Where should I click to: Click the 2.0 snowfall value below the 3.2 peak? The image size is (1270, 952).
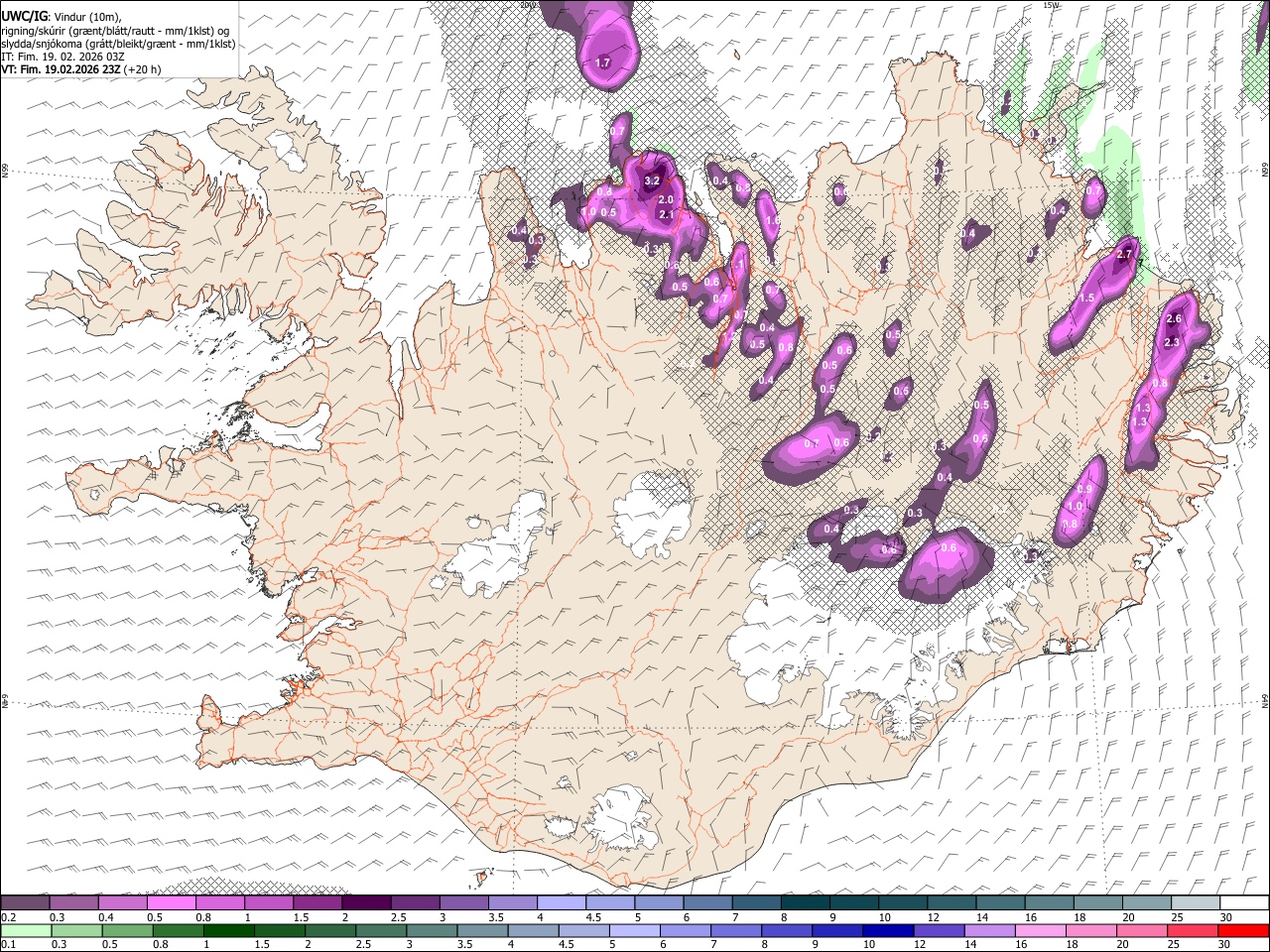tap(666, 200)
